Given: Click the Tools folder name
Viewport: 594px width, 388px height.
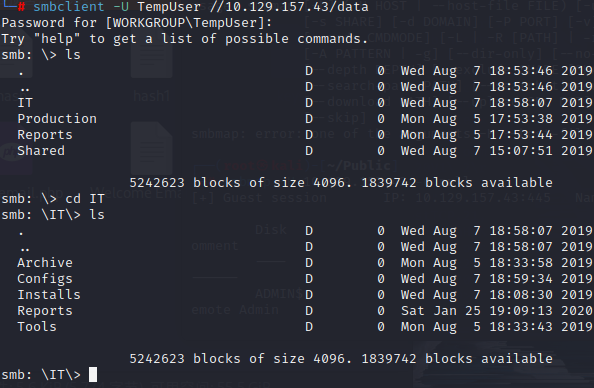Looking at the screenshot, I should 37,327.
